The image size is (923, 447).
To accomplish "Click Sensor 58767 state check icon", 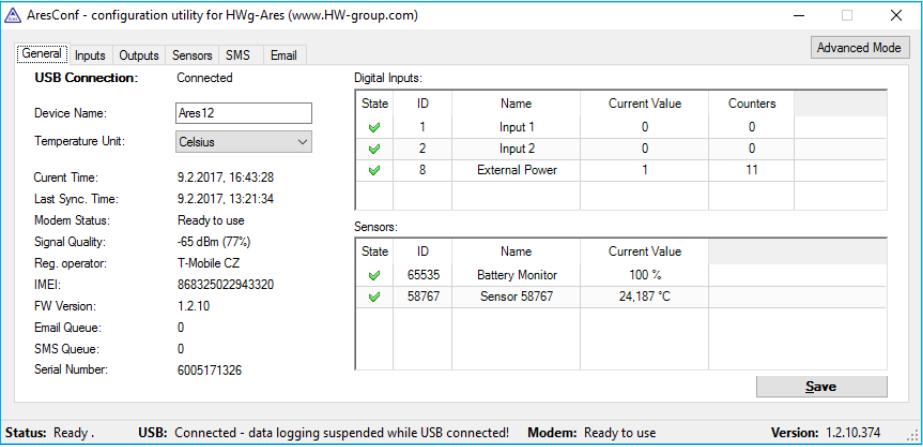I will tap(374, 297).
